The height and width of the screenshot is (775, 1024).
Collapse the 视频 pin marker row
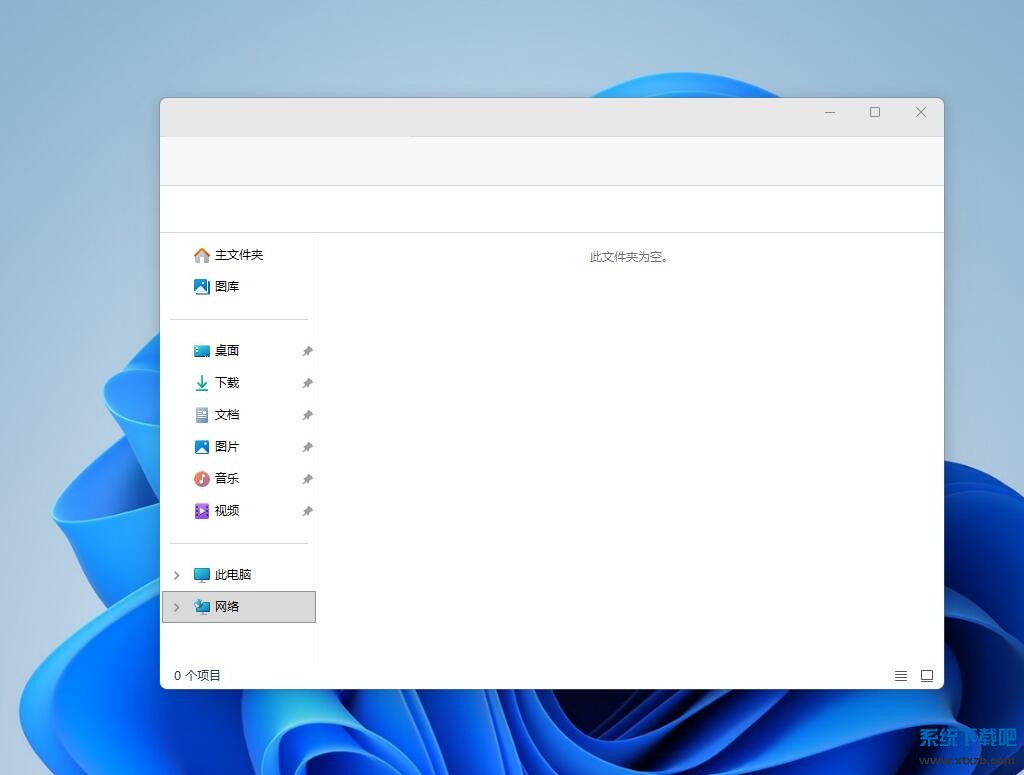[x=307, y=511]
